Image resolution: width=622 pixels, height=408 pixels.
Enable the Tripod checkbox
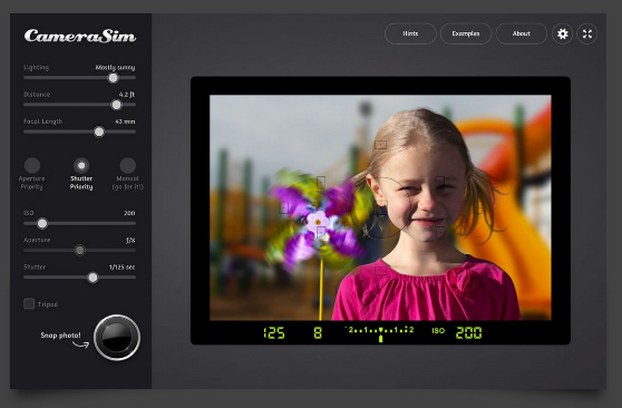click(x=29, y=304)
